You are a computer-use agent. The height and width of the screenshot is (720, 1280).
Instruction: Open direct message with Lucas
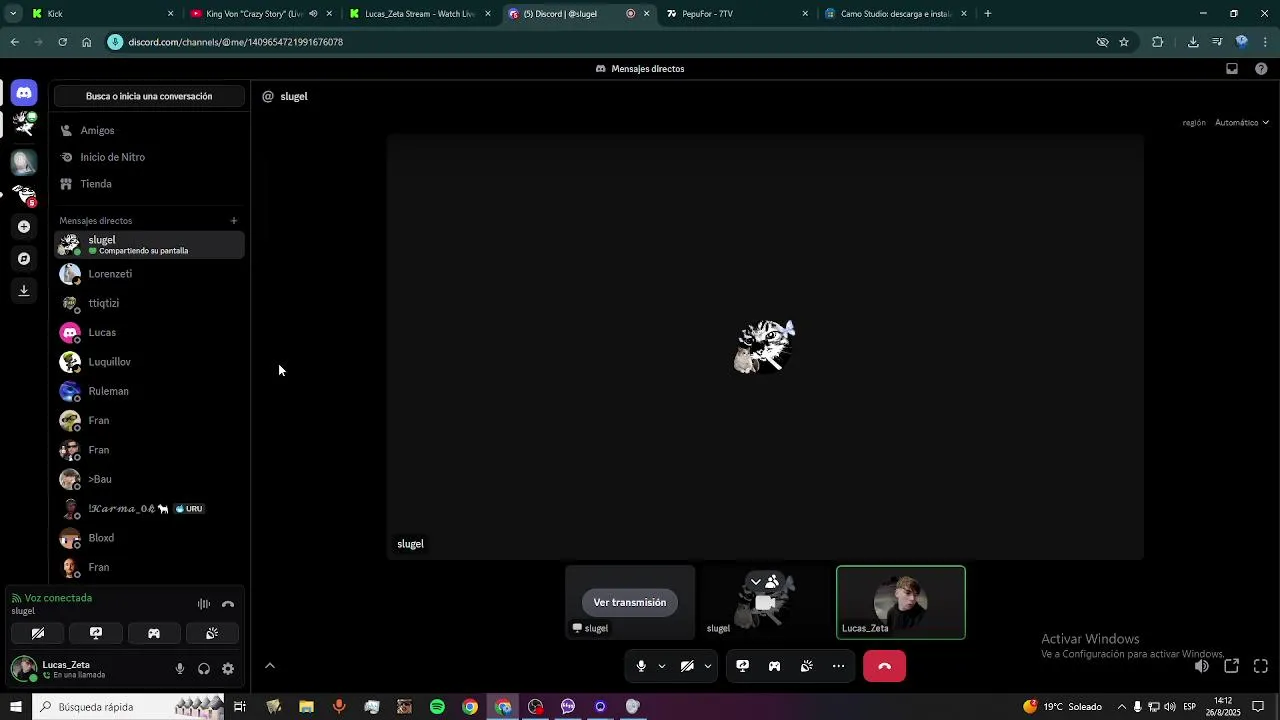pyautogui.click(x=149, y=332)
